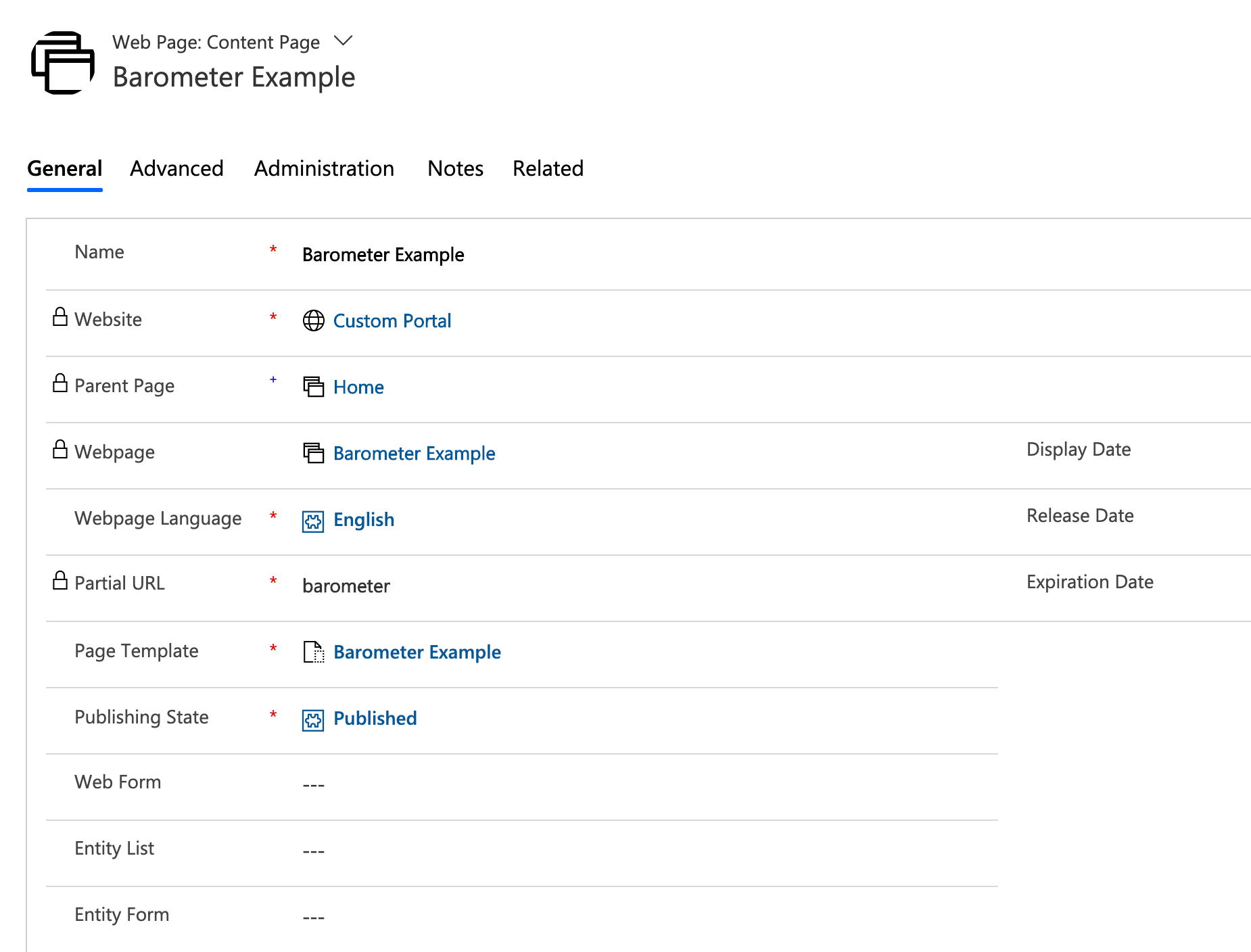Click the template document icon in Page Template
1251x952 pixels.
(313, 652)
